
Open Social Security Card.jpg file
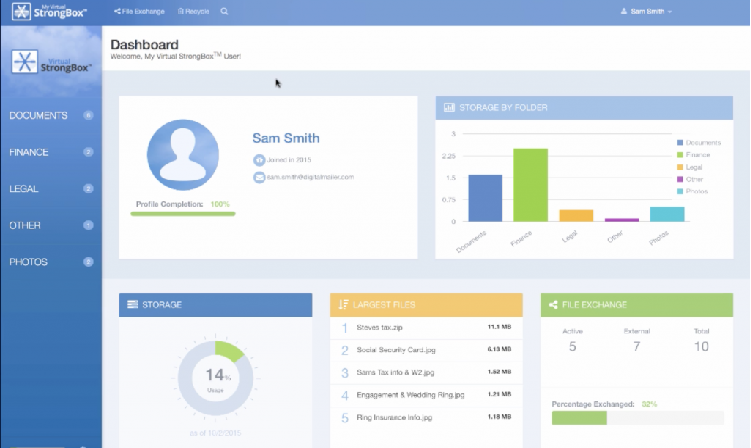pyautogui.click(x=396, y=350)
